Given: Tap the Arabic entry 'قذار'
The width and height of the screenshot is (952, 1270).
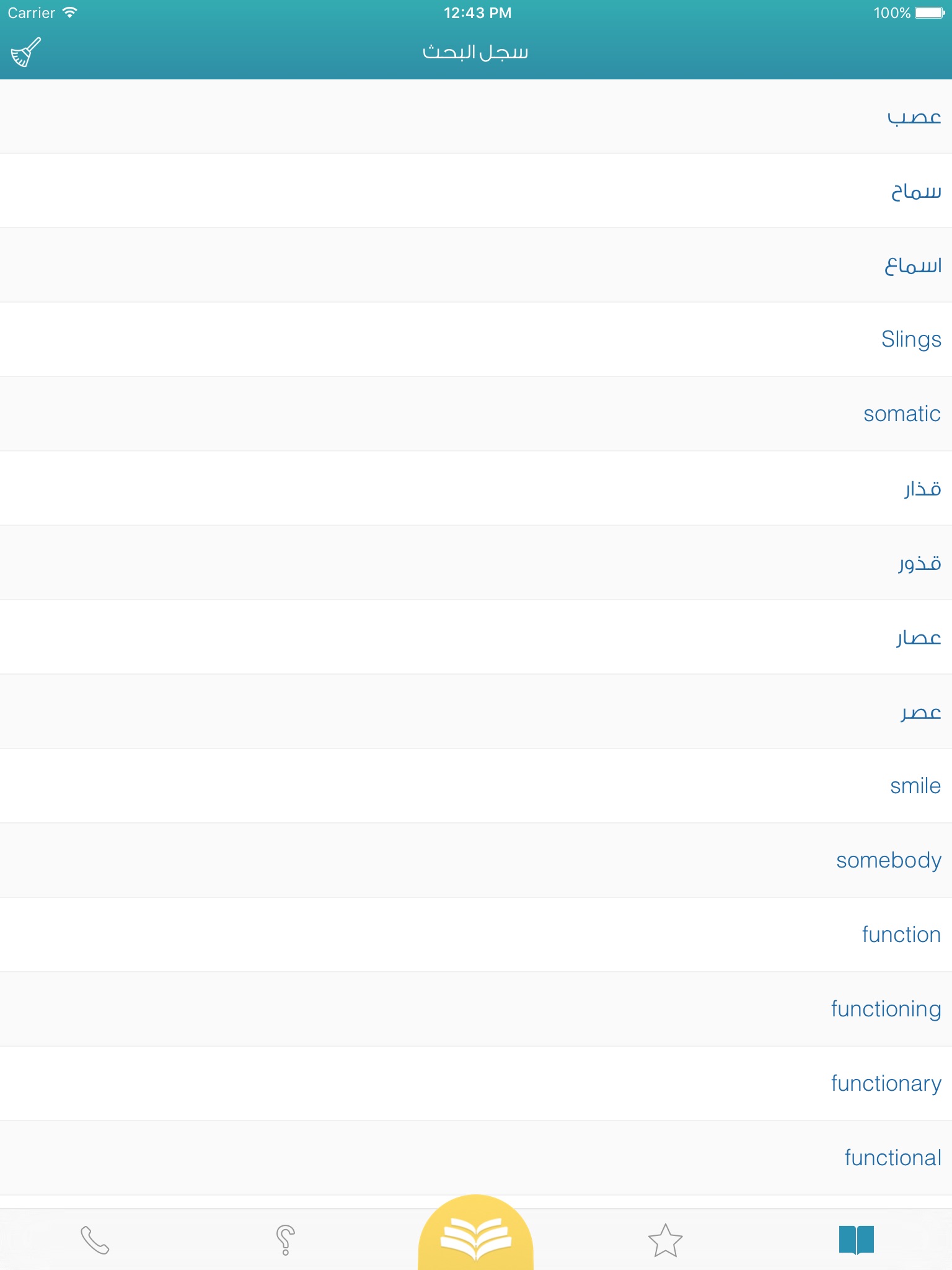Looking at the screenshot, I should pos(922,489).
